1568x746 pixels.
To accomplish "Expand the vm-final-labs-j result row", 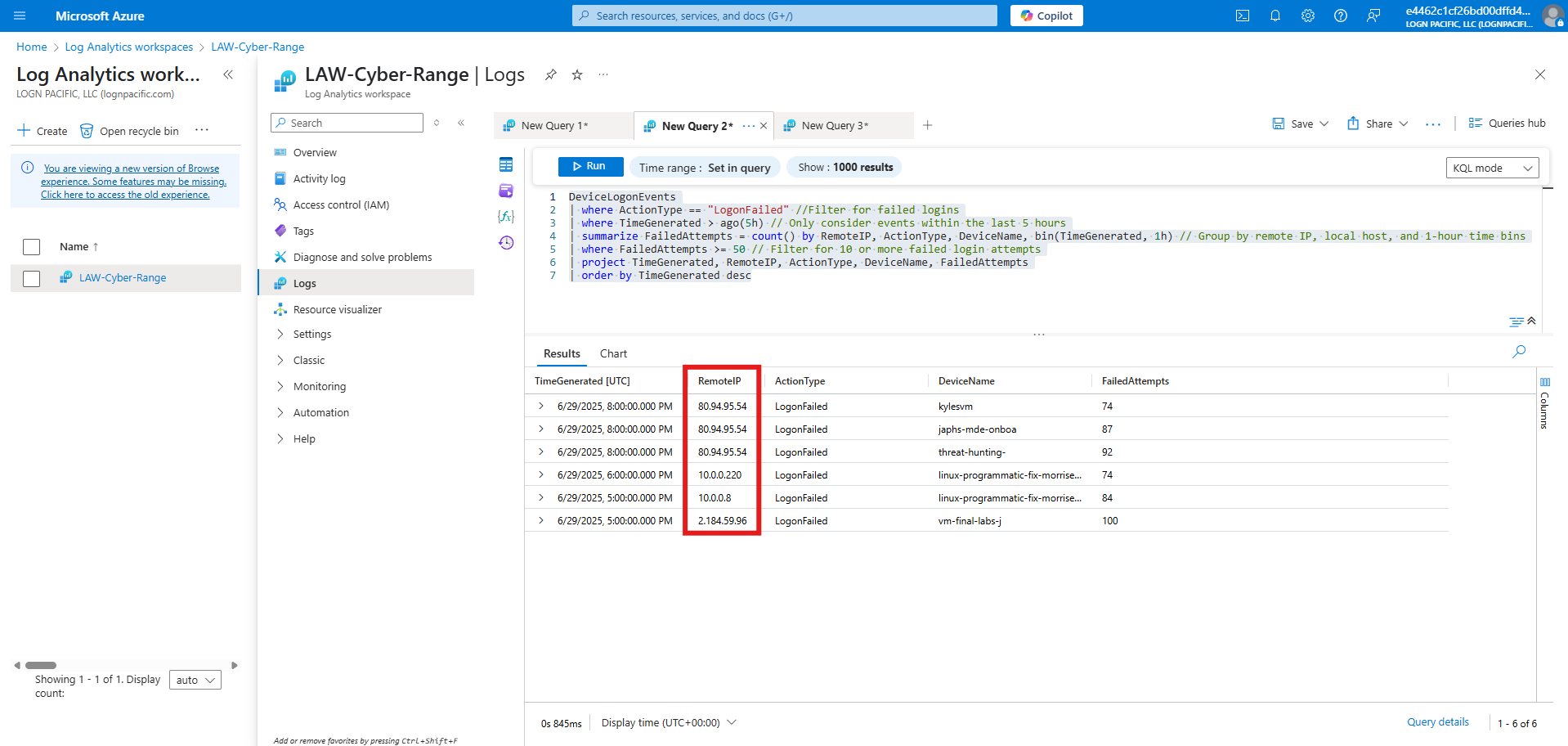I will click(540, 520).
